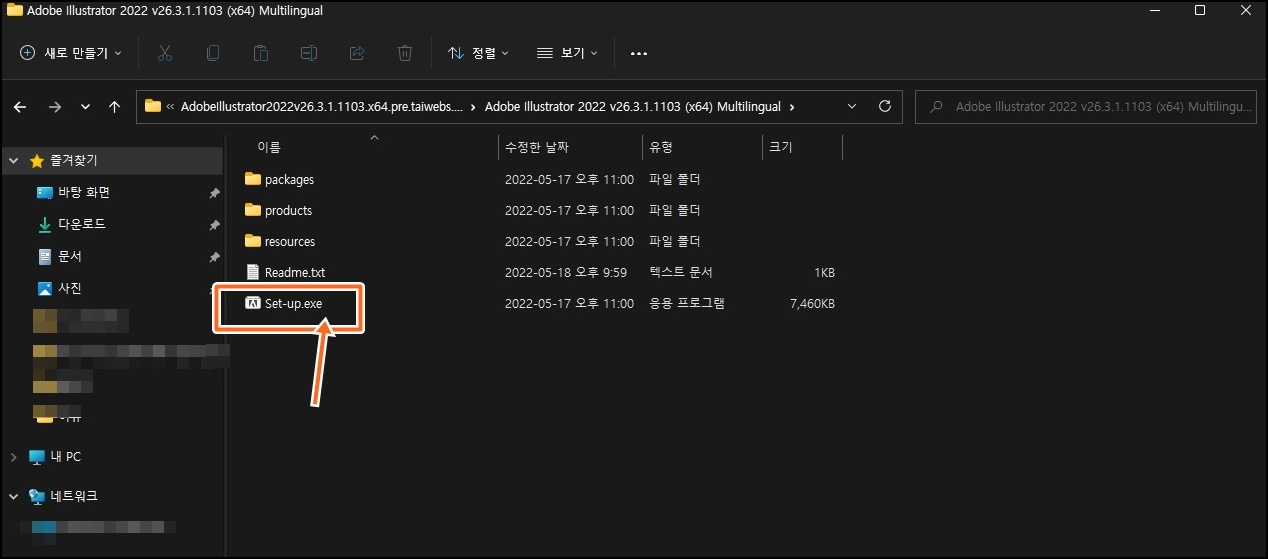Select the resources folder icon
Viewport: 1268px width, 559px height.
tap(252, 241)
